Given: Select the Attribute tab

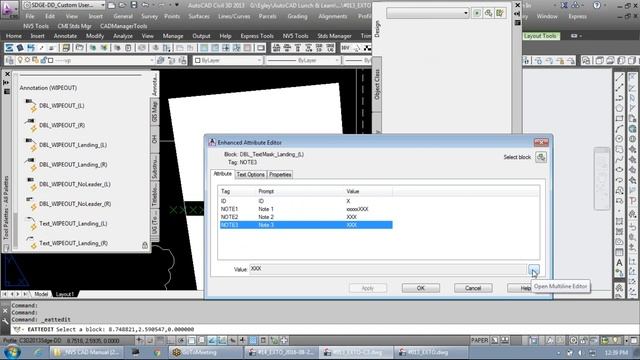Looking at the screenshot, I should click(x=222, y=174).
